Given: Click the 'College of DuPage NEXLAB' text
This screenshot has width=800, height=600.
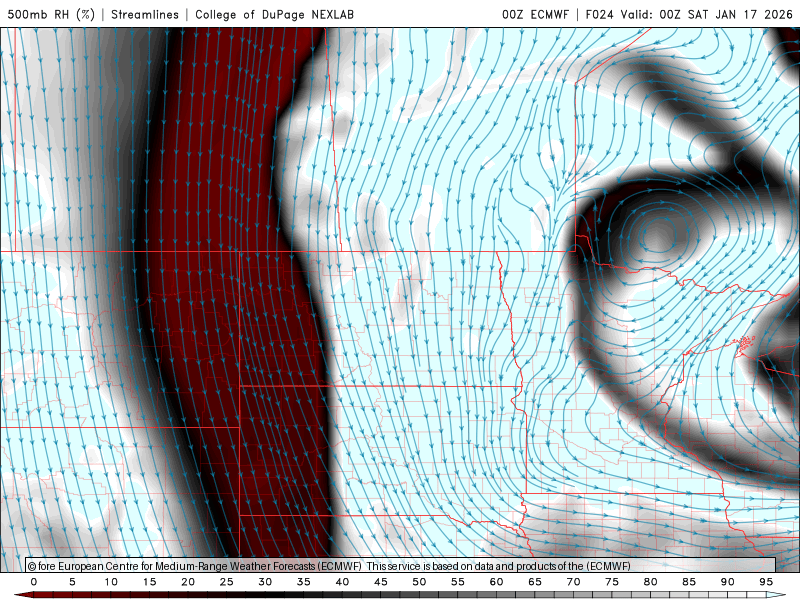Looking at the screenshot, I should pos(274,14).
